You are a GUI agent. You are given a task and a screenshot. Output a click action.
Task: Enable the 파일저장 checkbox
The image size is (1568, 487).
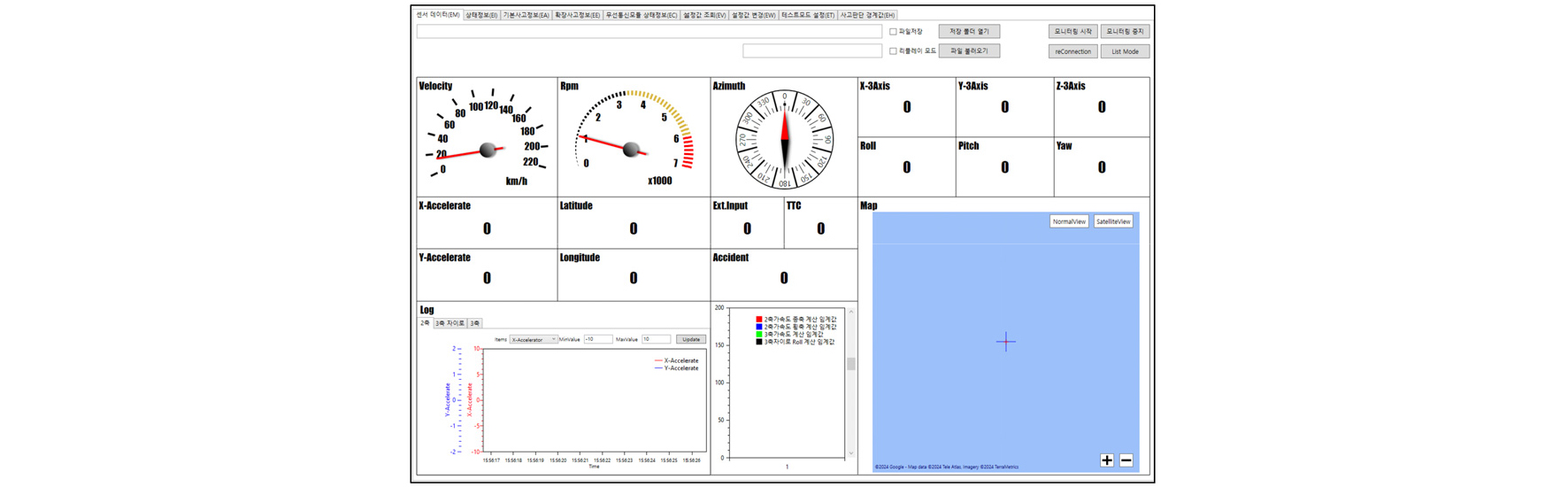coord(893,32)
